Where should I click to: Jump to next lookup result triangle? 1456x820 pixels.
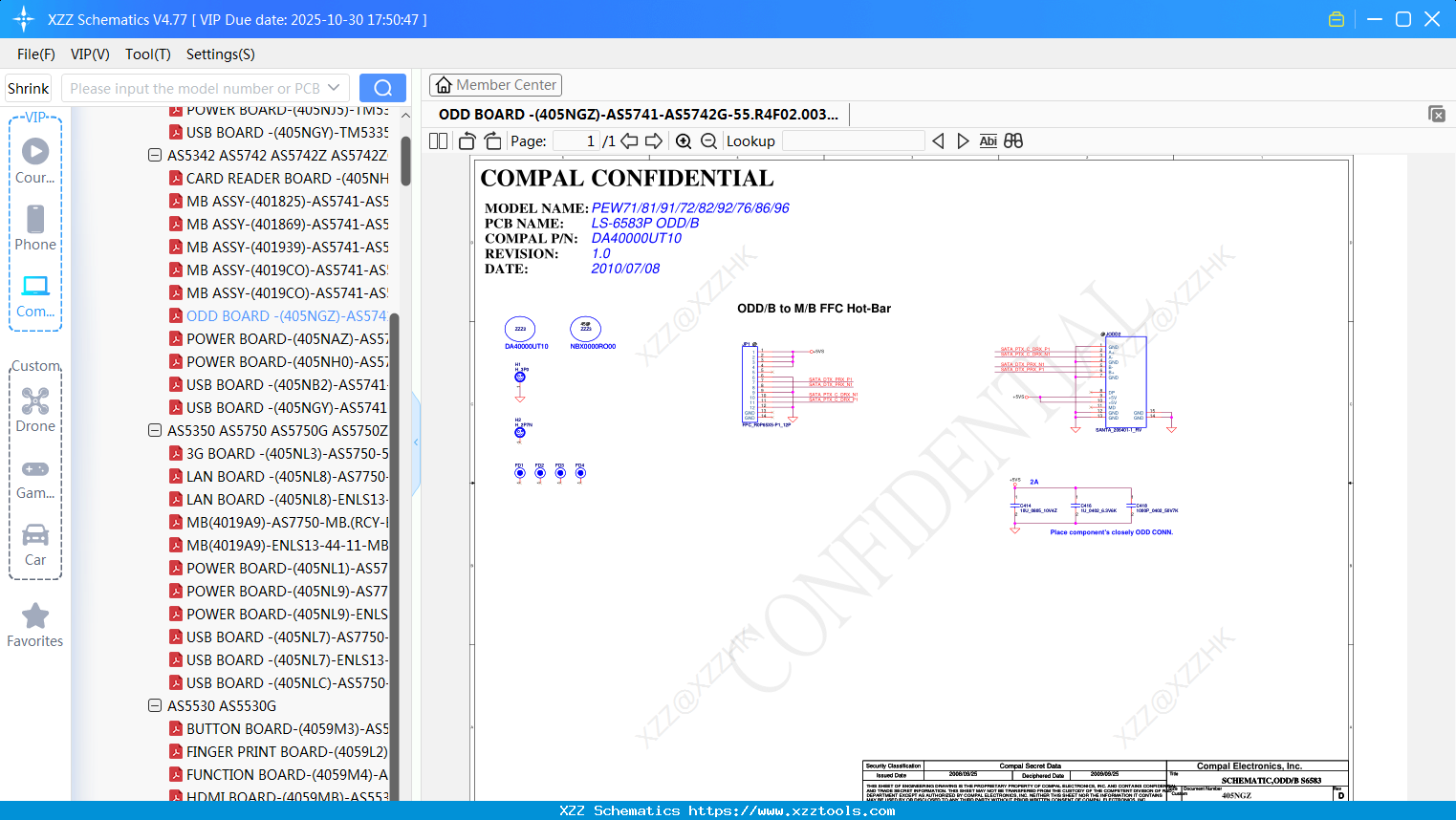click(x=963, y=141)
